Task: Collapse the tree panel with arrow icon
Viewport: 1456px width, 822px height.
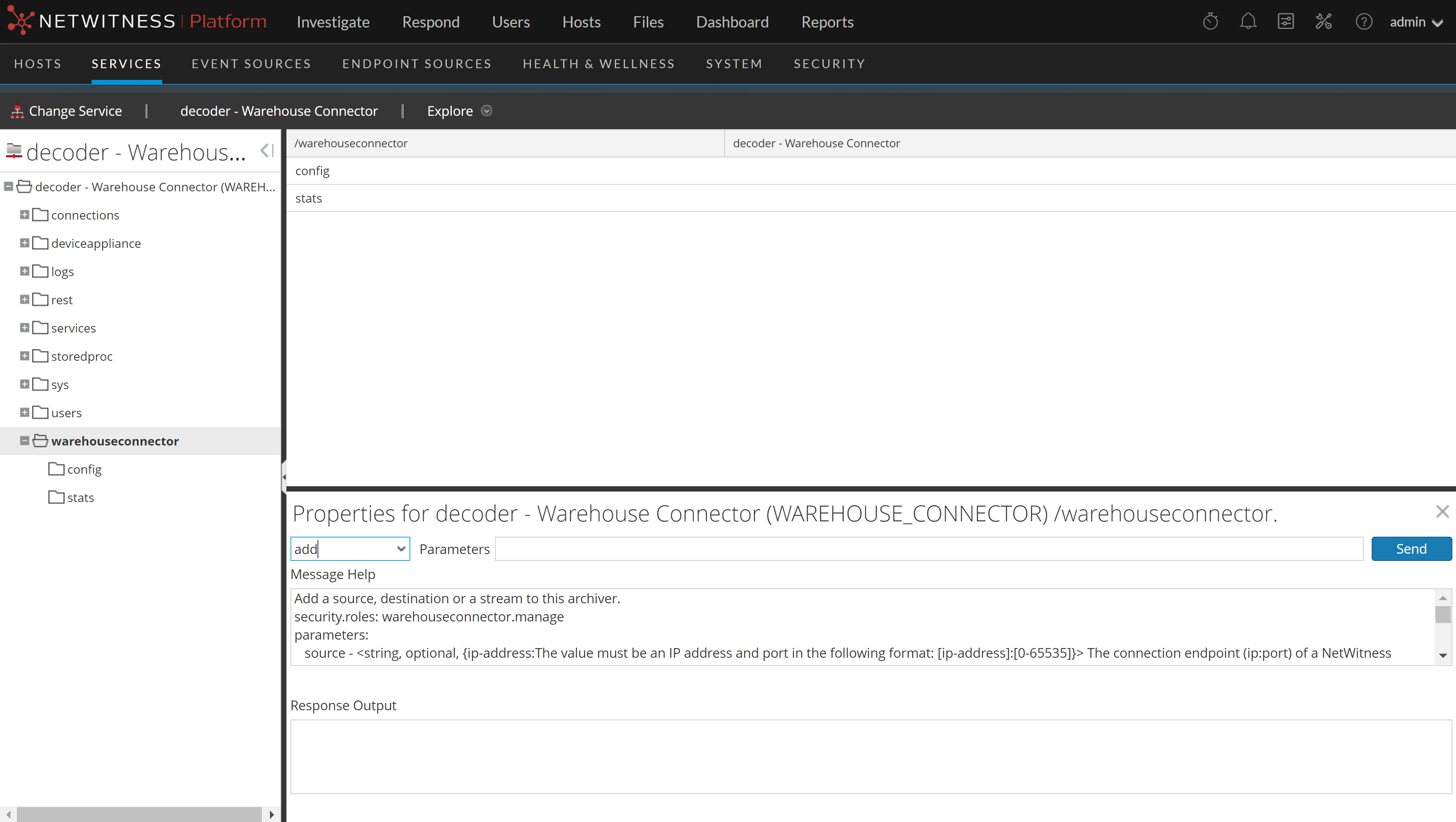Action: (267, 151)
